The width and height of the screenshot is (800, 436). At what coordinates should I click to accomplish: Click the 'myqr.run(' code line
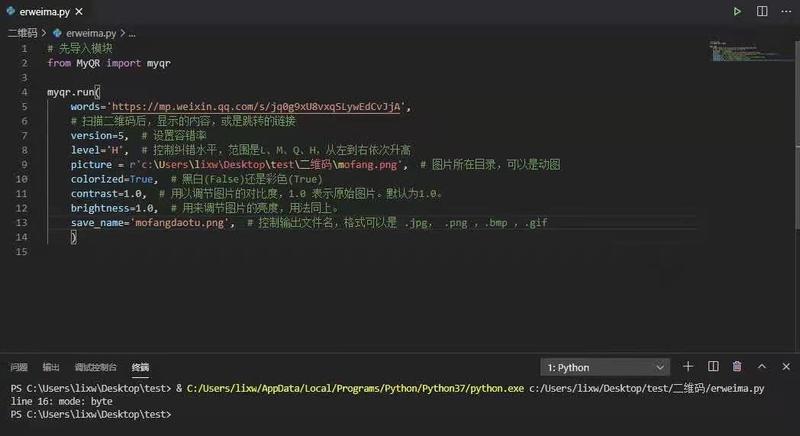[x=73, y=92]
